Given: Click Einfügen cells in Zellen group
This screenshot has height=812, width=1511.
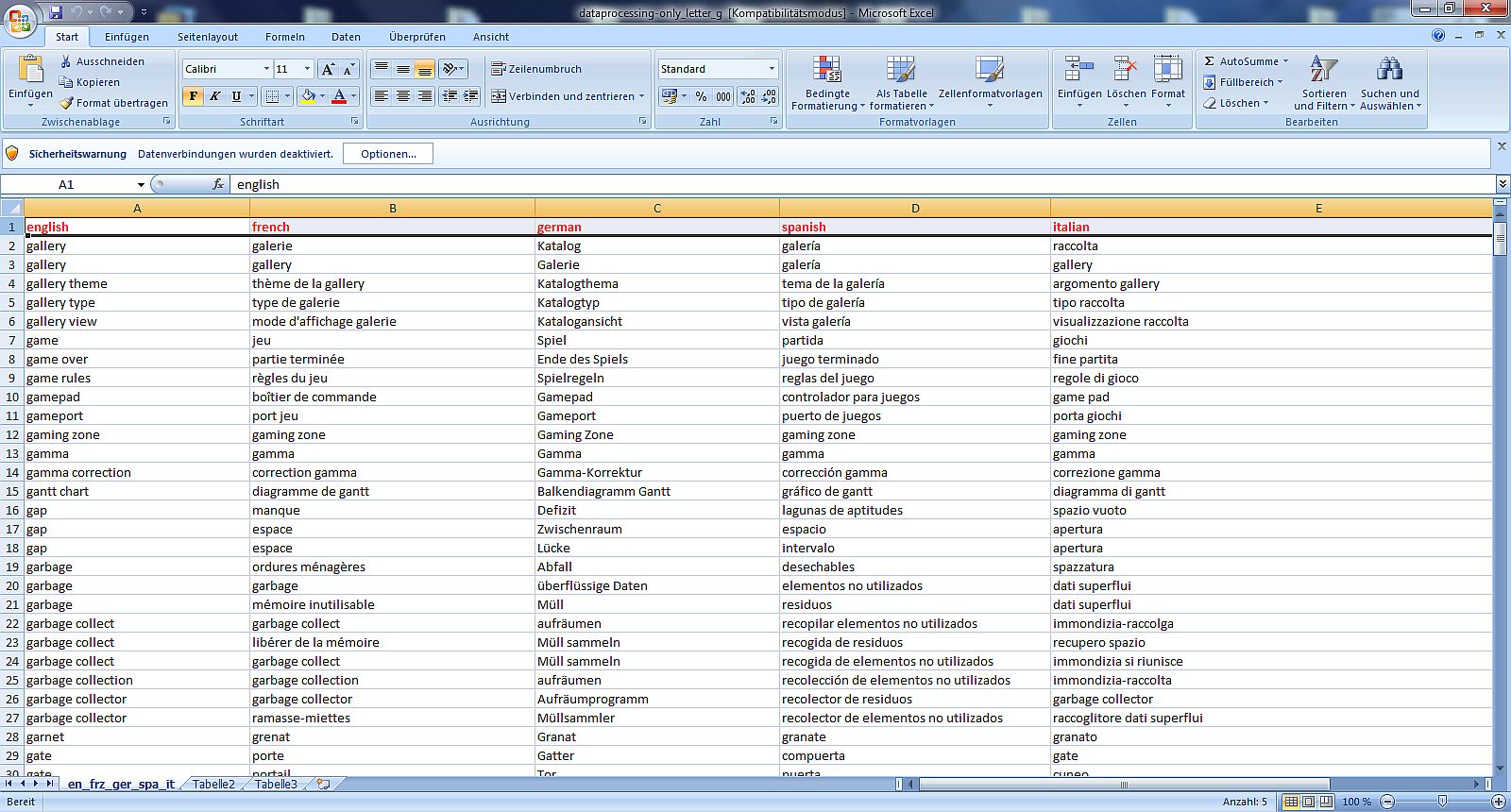Looking at the screenshot, I should click(1079, 82).
